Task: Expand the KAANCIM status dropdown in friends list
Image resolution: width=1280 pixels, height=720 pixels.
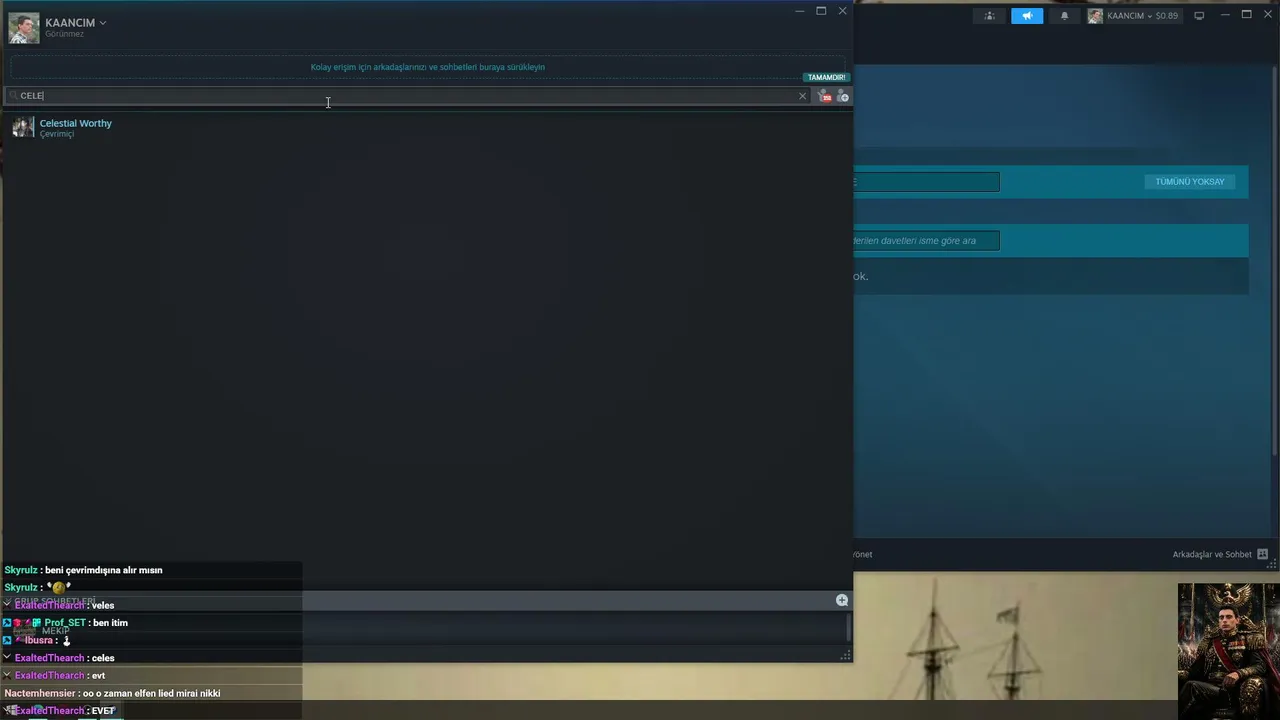Action: [x=102, y=23]
